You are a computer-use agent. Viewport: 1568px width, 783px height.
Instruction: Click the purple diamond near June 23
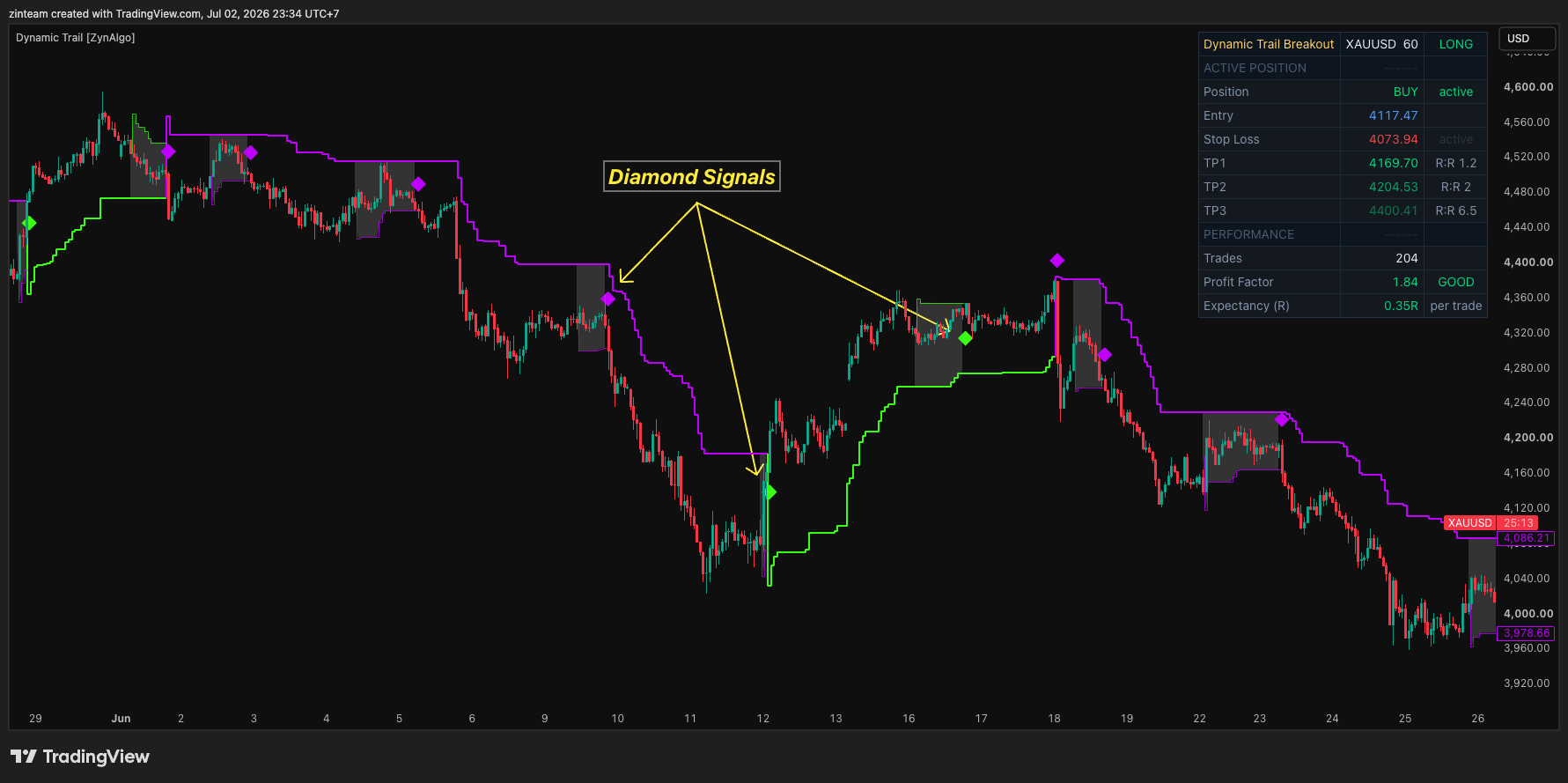pyautogui.click(x=1282, y=419)
